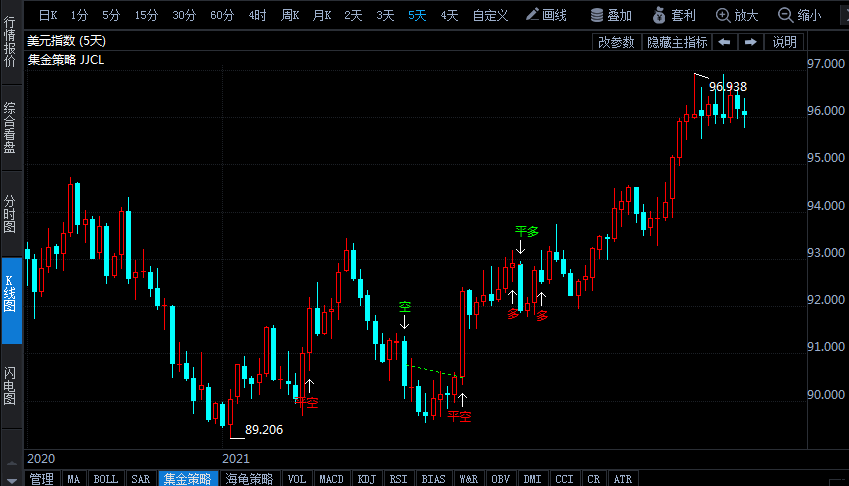Open the 管理 indicator manager
The width and height of the screenshot is (849, 486).
(x=42, y=479)
